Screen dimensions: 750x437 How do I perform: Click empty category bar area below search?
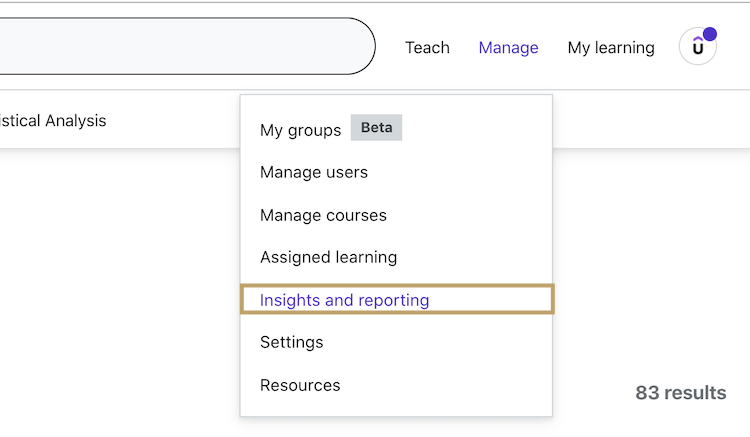[170, 121]
